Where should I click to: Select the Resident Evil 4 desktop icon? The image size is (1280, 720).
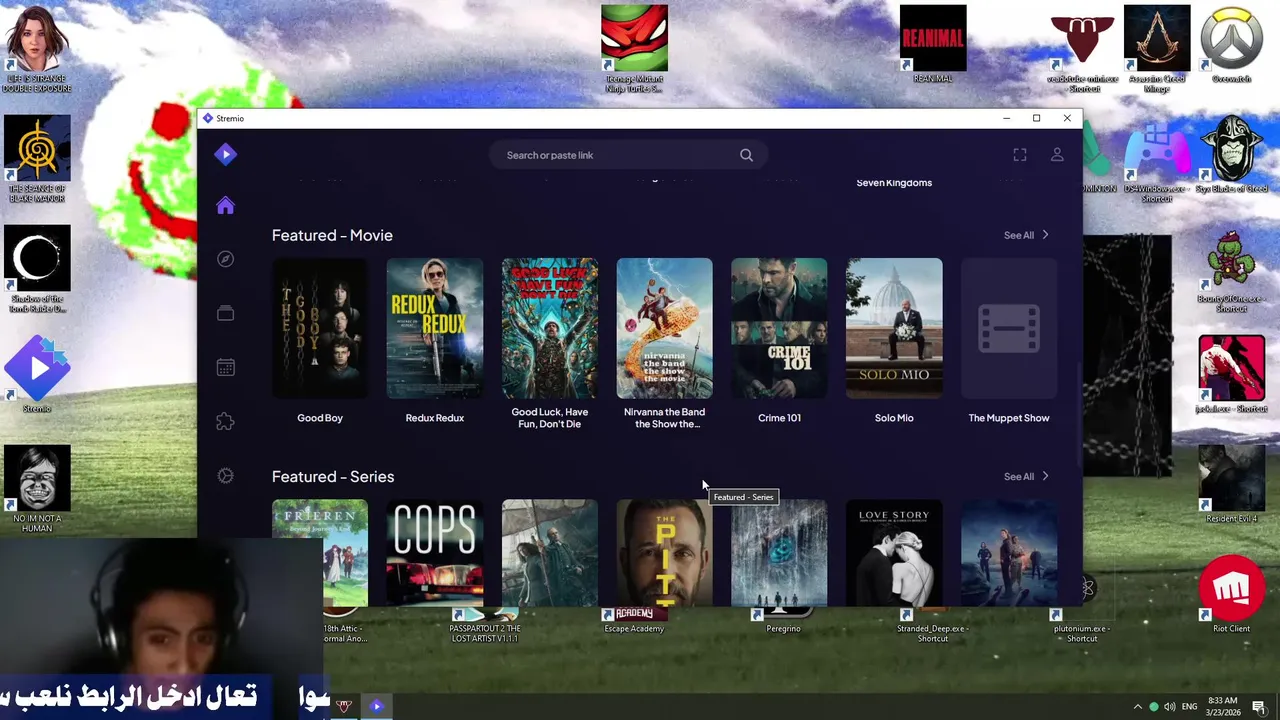1232,484
